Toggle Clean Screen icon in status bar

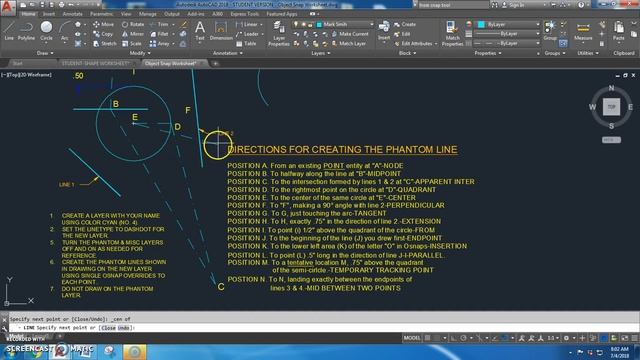click(x=625, y=338)
